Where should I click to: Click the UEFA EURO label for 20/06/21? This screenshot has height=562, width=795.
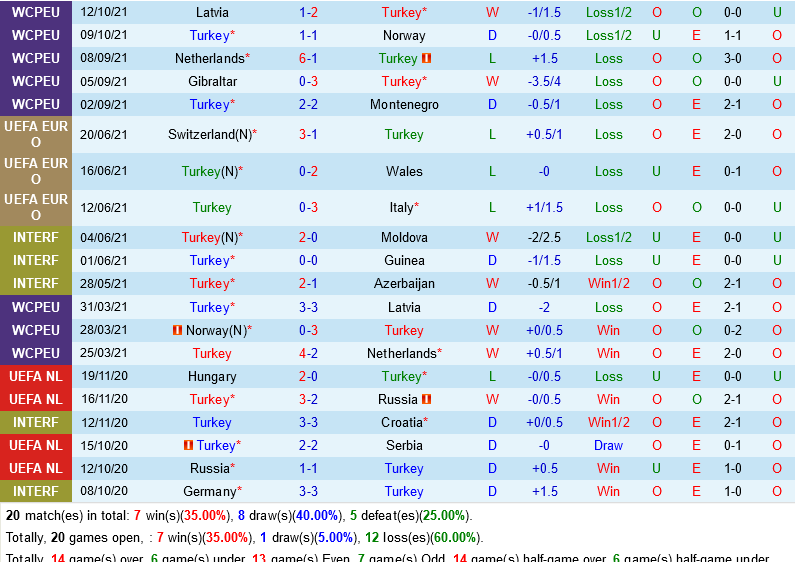tap(35, 134)
